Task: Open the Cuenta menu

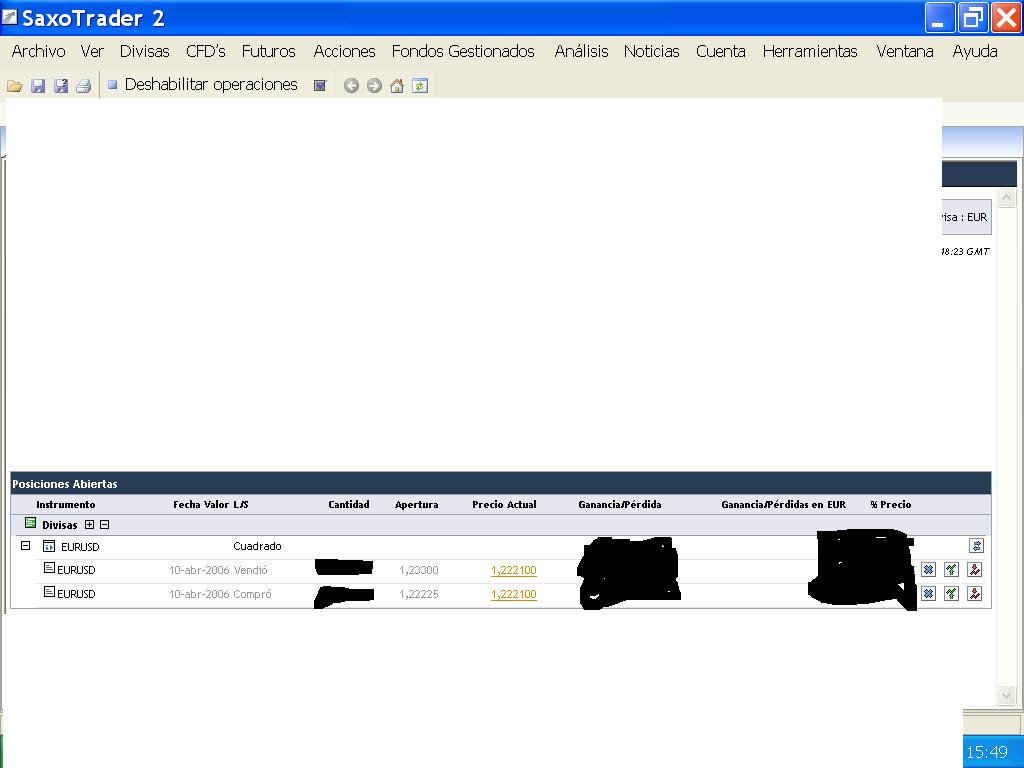Action: pyautogui.click(x=721, y=52)
